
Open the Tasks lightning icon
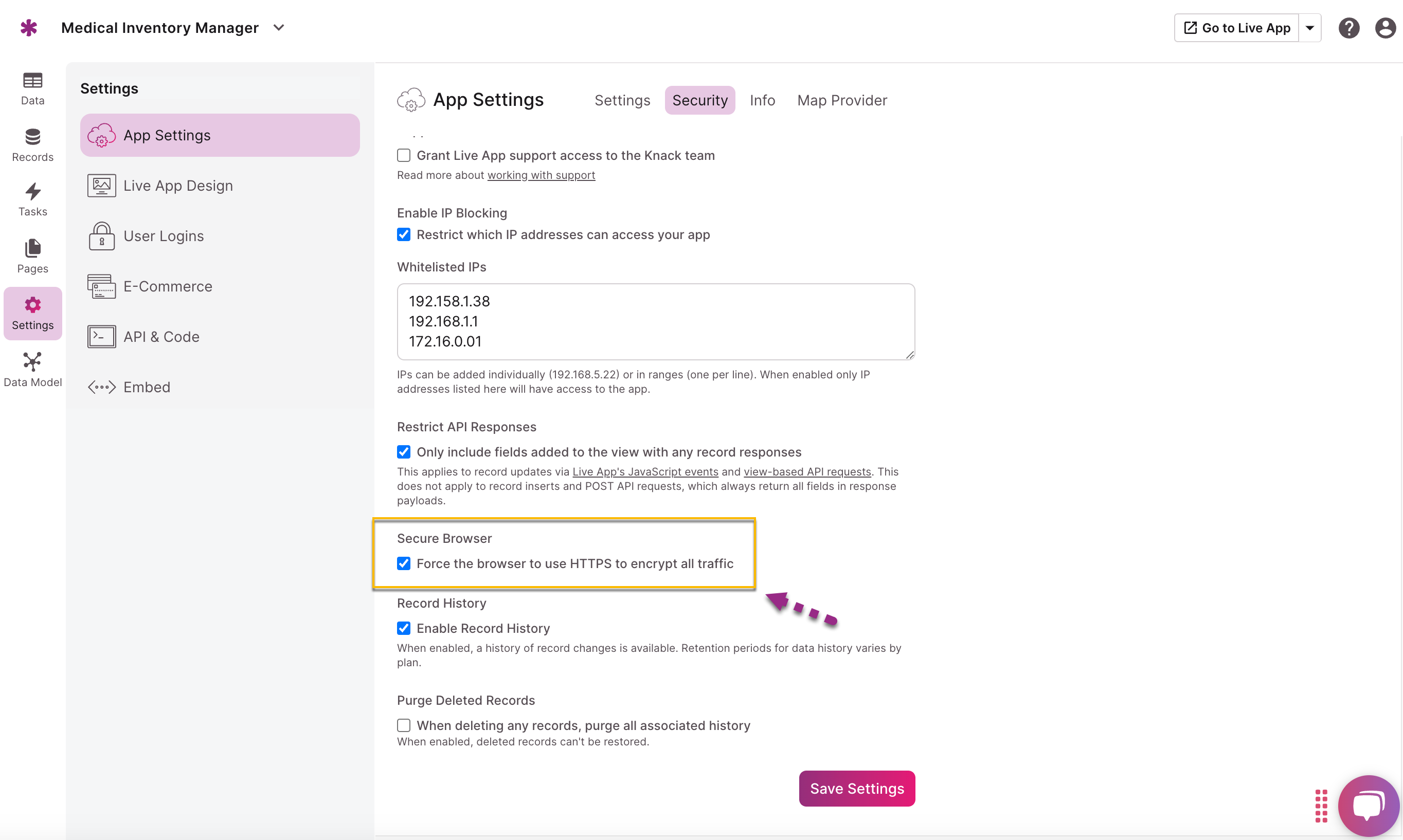click(32, 191)
